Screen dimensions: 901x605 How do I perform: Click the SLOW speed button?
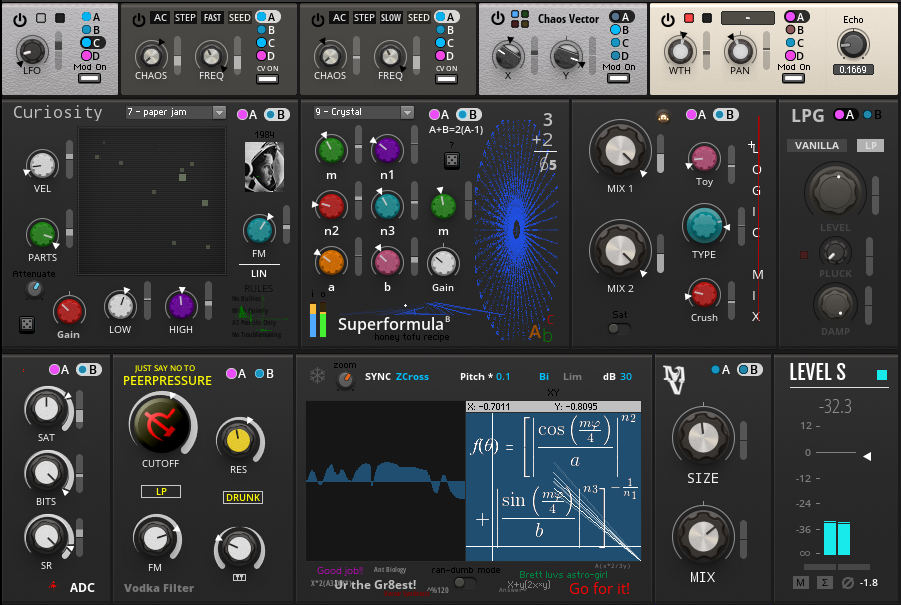click(x=391, y=18)
